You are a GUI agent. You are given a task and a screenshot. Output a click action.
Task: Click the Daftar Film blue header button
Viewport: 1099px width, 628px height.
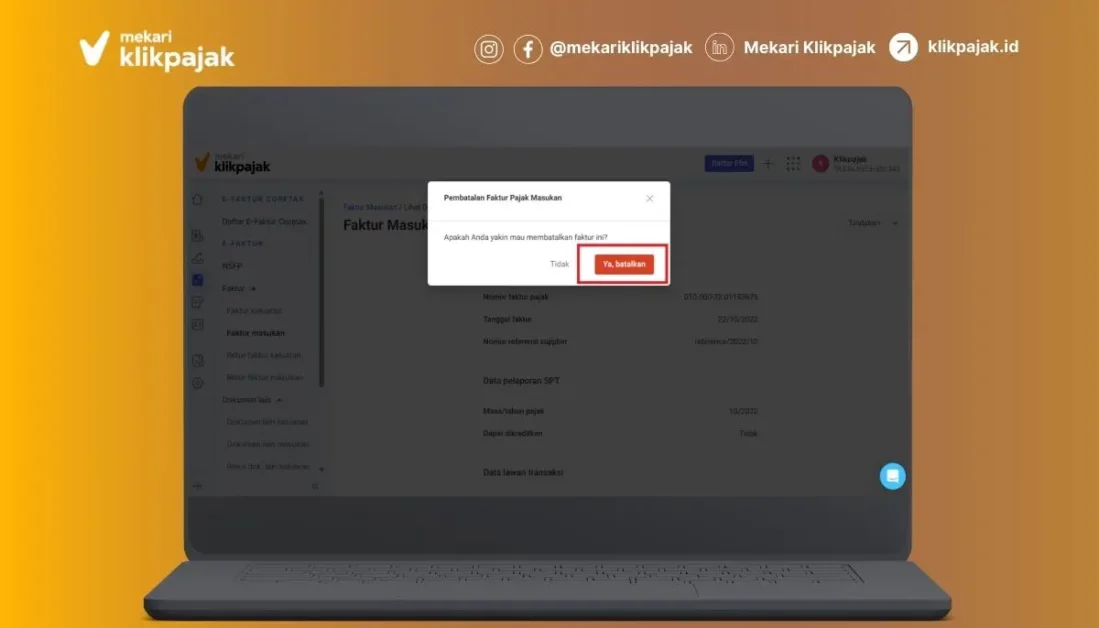pos(729,163)
